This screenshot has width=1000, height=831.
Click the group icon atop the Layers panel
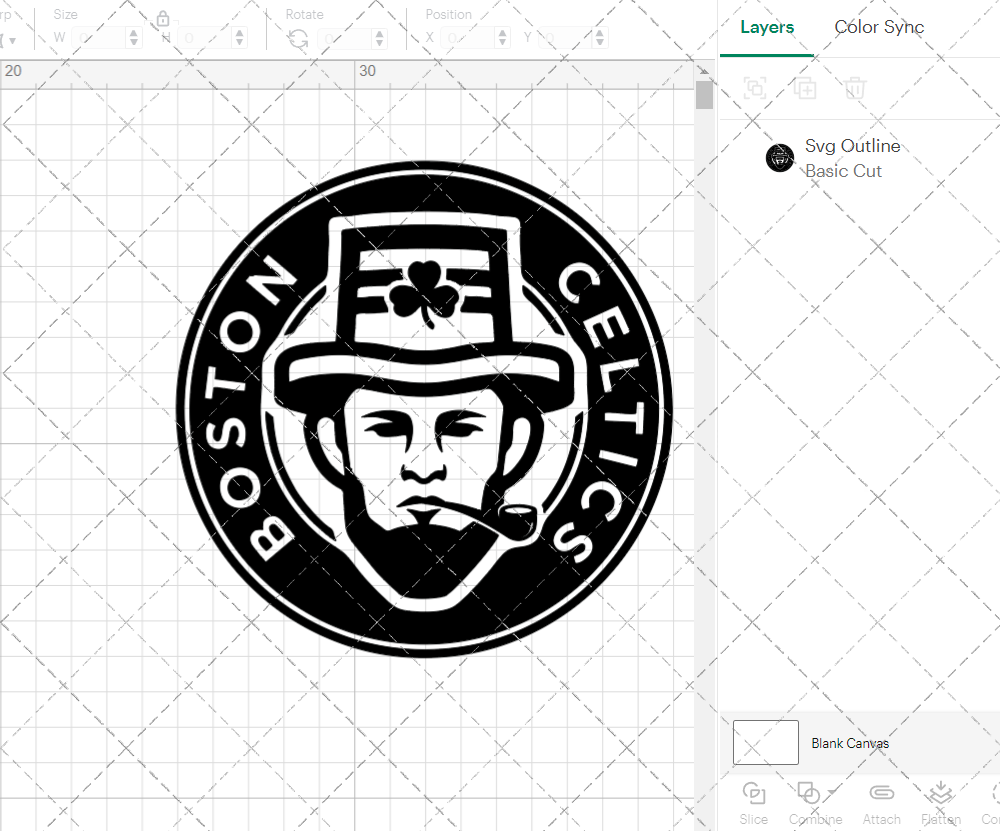755,88
